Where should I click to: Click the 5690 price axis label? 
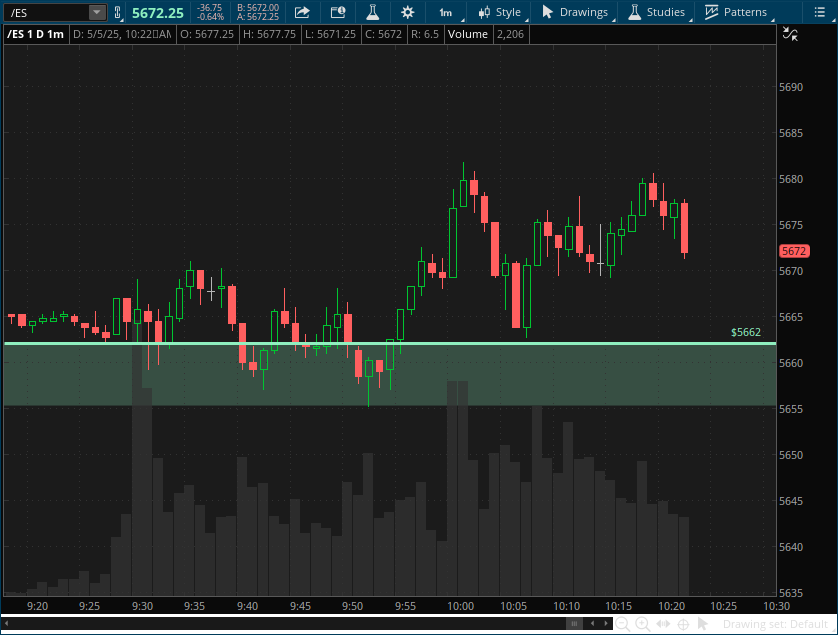tap(791, 87)
